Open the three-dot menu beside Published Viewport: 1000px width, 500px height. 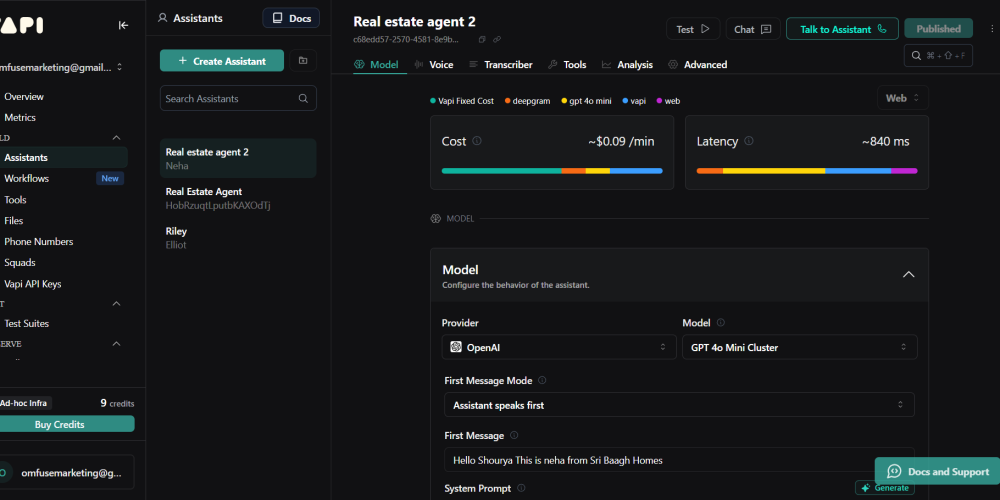point(992,29)
